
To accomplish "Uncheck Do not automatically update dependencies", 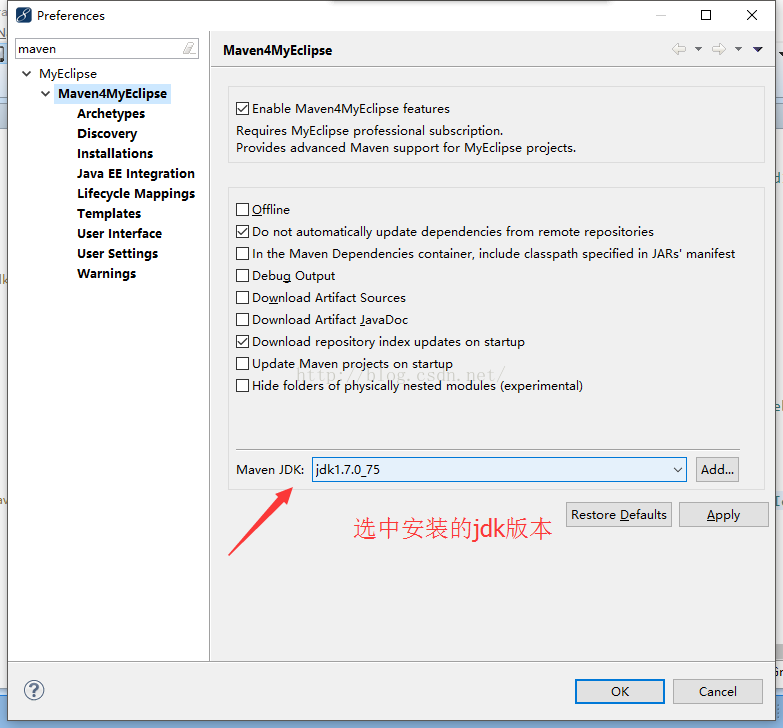I will click(242, 231).
